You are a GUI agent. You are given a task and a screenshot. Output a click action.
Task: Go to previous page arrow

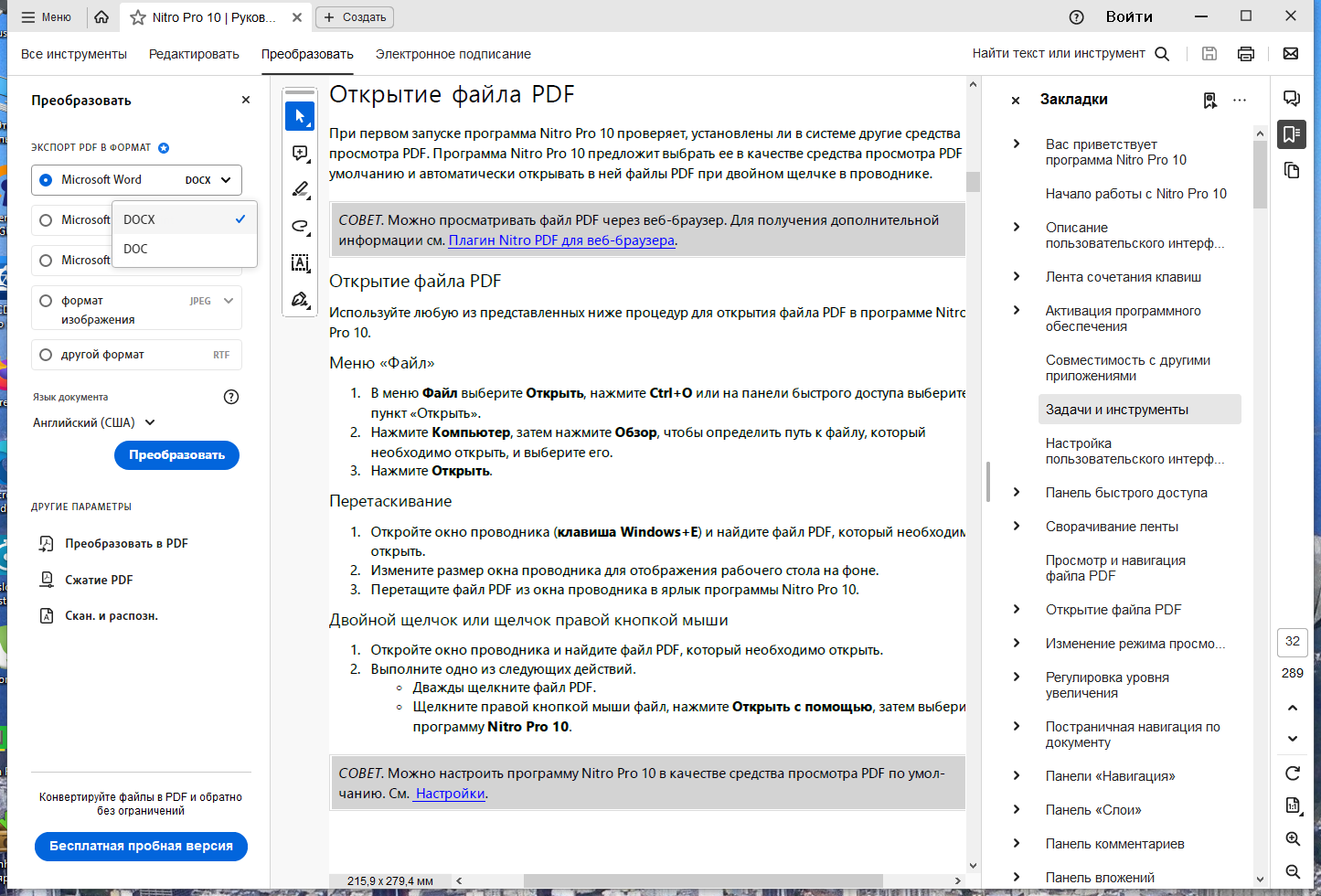(x=1293, y=708)
